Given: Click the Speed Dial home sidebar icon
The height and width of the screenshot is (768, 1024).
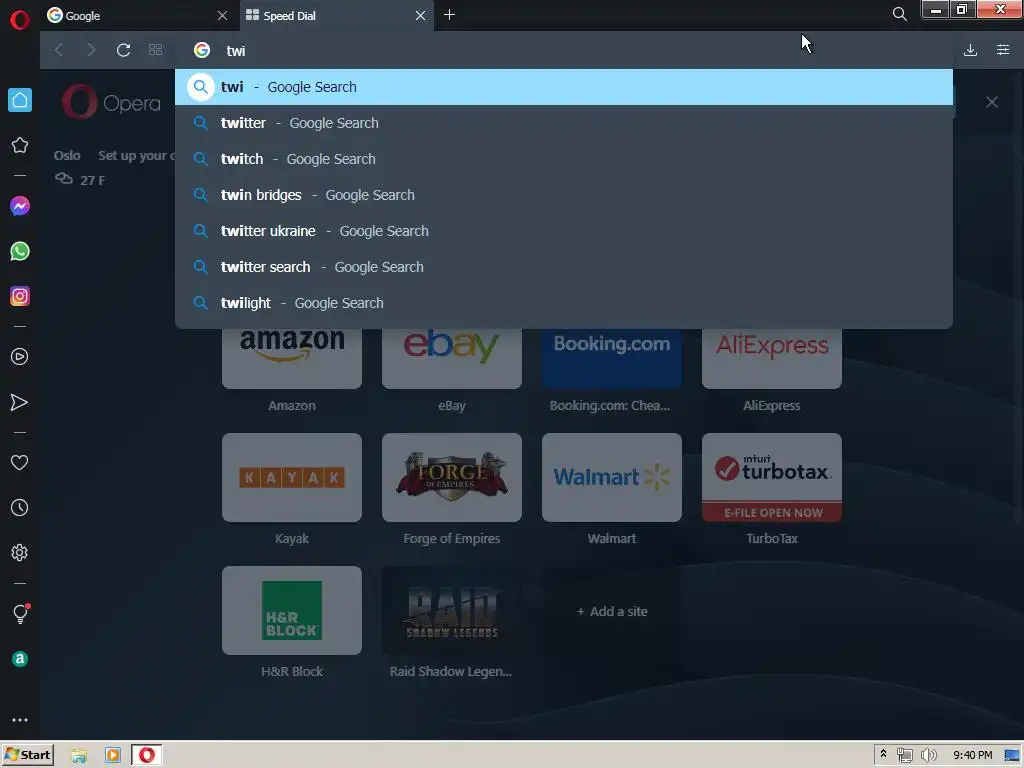Looking at the screenshot, I should (x=20, y=100).
